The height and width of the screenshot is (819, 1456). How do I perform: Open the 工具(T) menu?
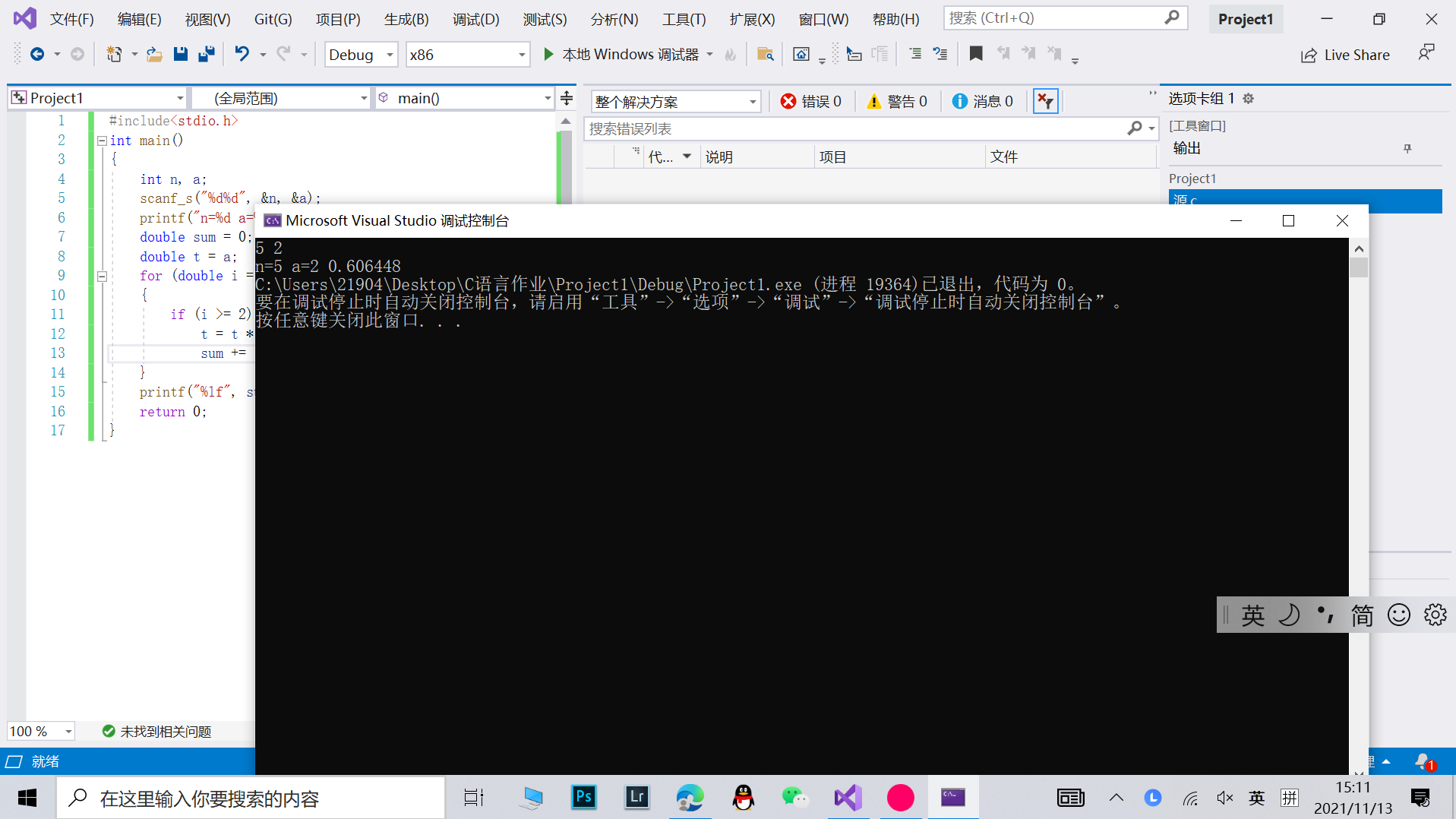click(x=684, y=19)
